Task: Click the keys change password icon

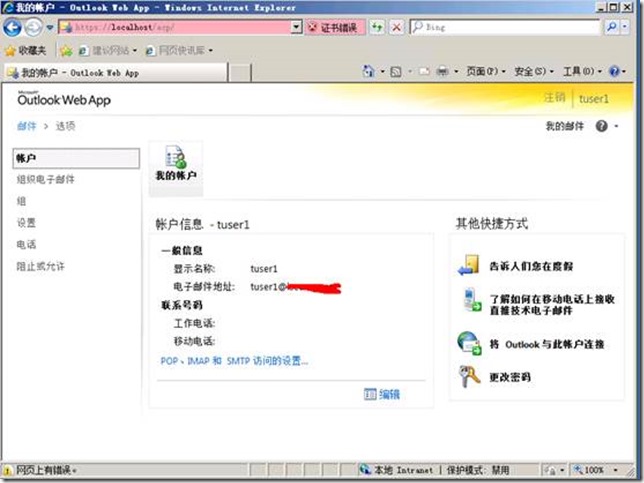Action: (469, 376)
